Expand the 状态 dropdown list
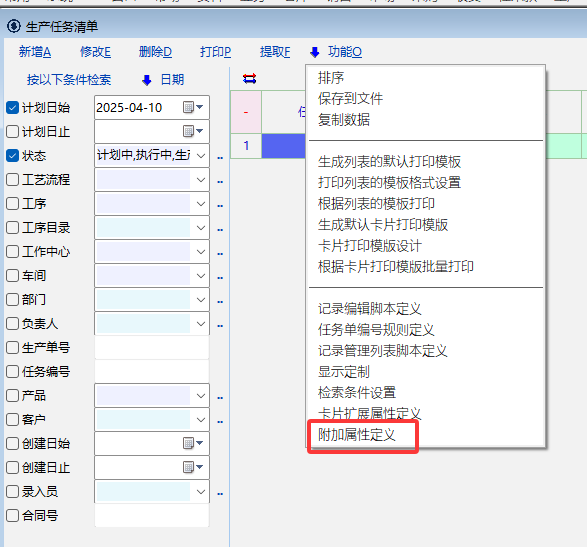 (x=201, y=156)
